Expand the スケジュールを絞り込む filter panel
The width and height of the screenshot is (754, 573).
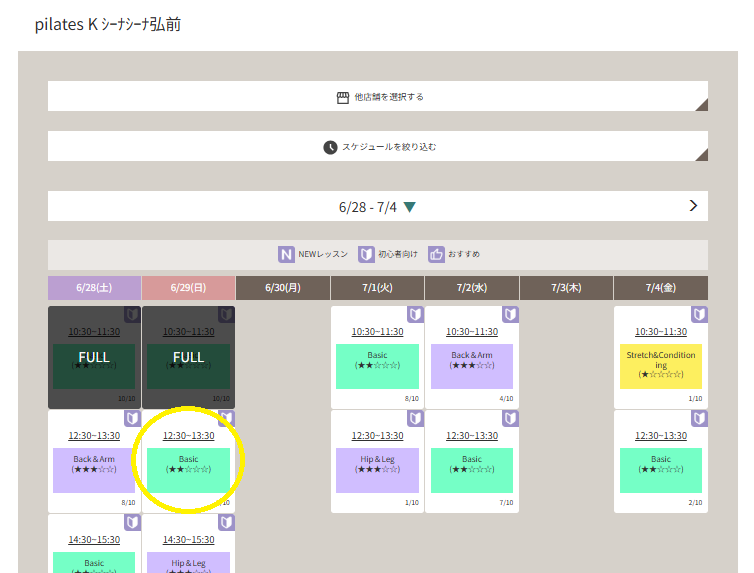[x=377, y=147]
